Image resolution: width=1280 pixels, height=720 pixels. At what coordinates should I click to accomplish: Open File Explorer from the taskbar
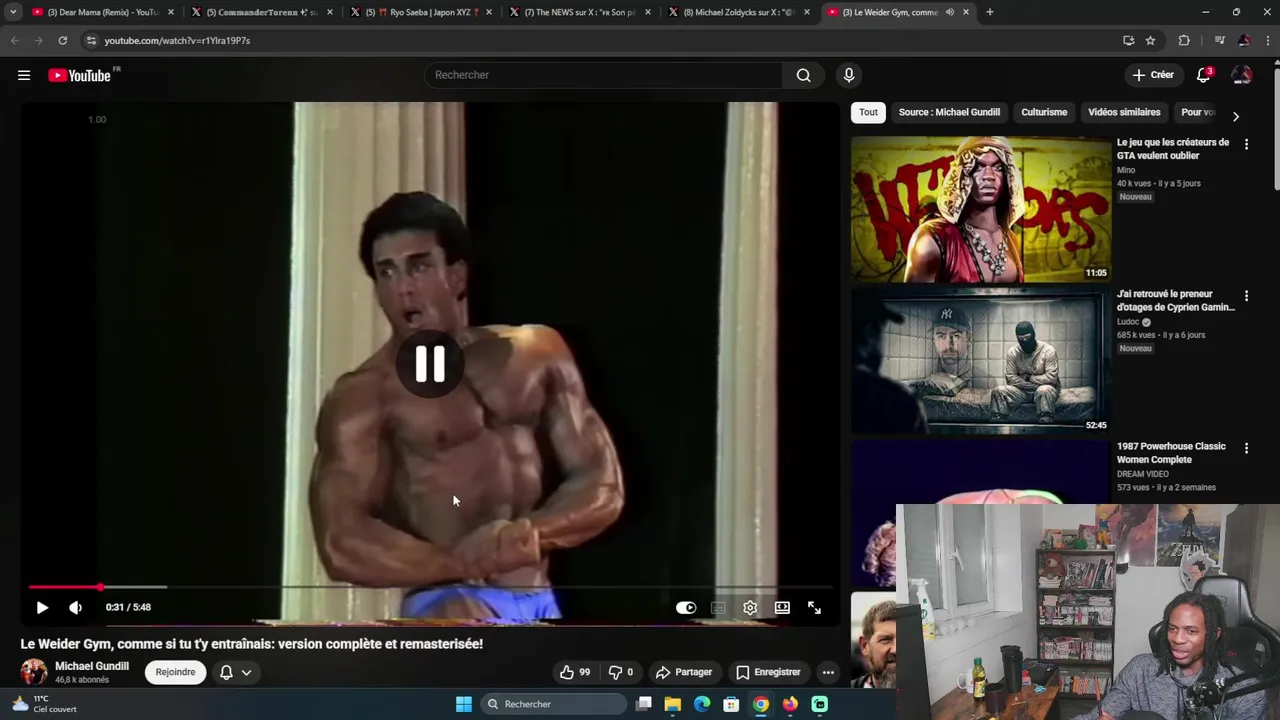click(x=673, y=704)
